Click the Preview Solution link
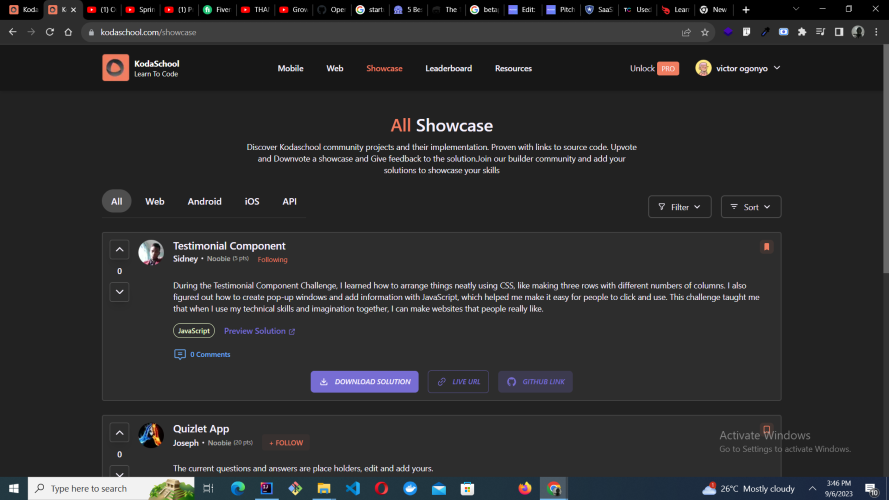This screenshot has height=500, width=889. [260, 331]
